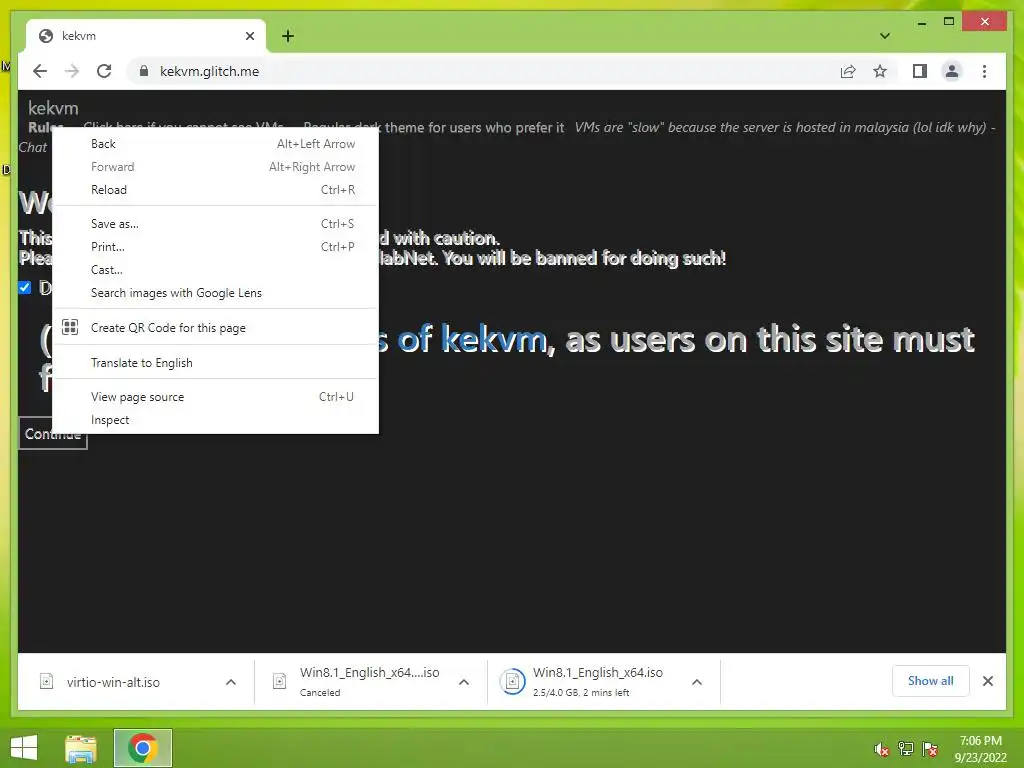Click the network tray icon
This screenshot has height=768, width=1024.
(906, 749)
